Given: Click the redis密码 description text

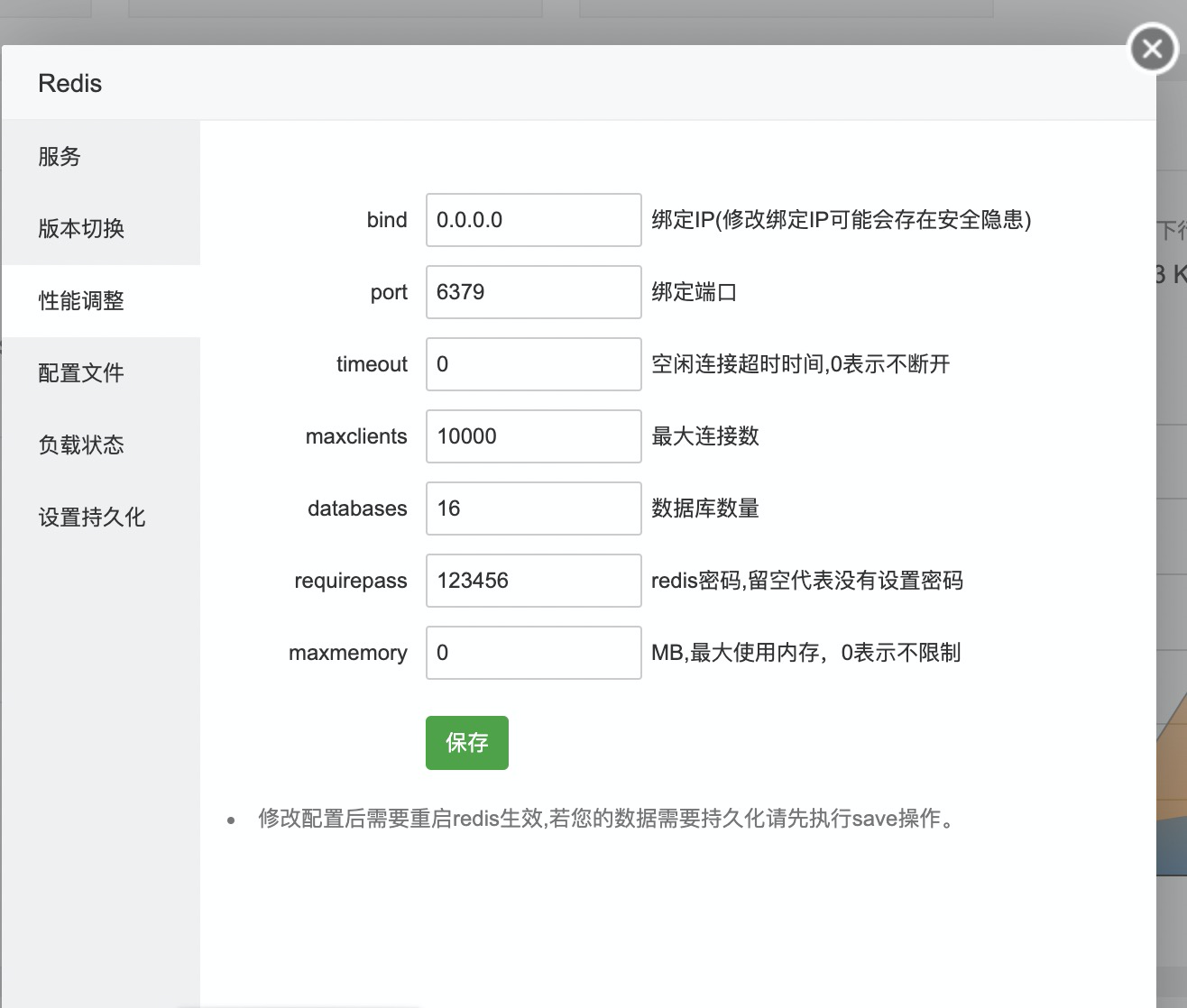Looking at the screenshot, I should pyautogui.click(x=807, y=581).
